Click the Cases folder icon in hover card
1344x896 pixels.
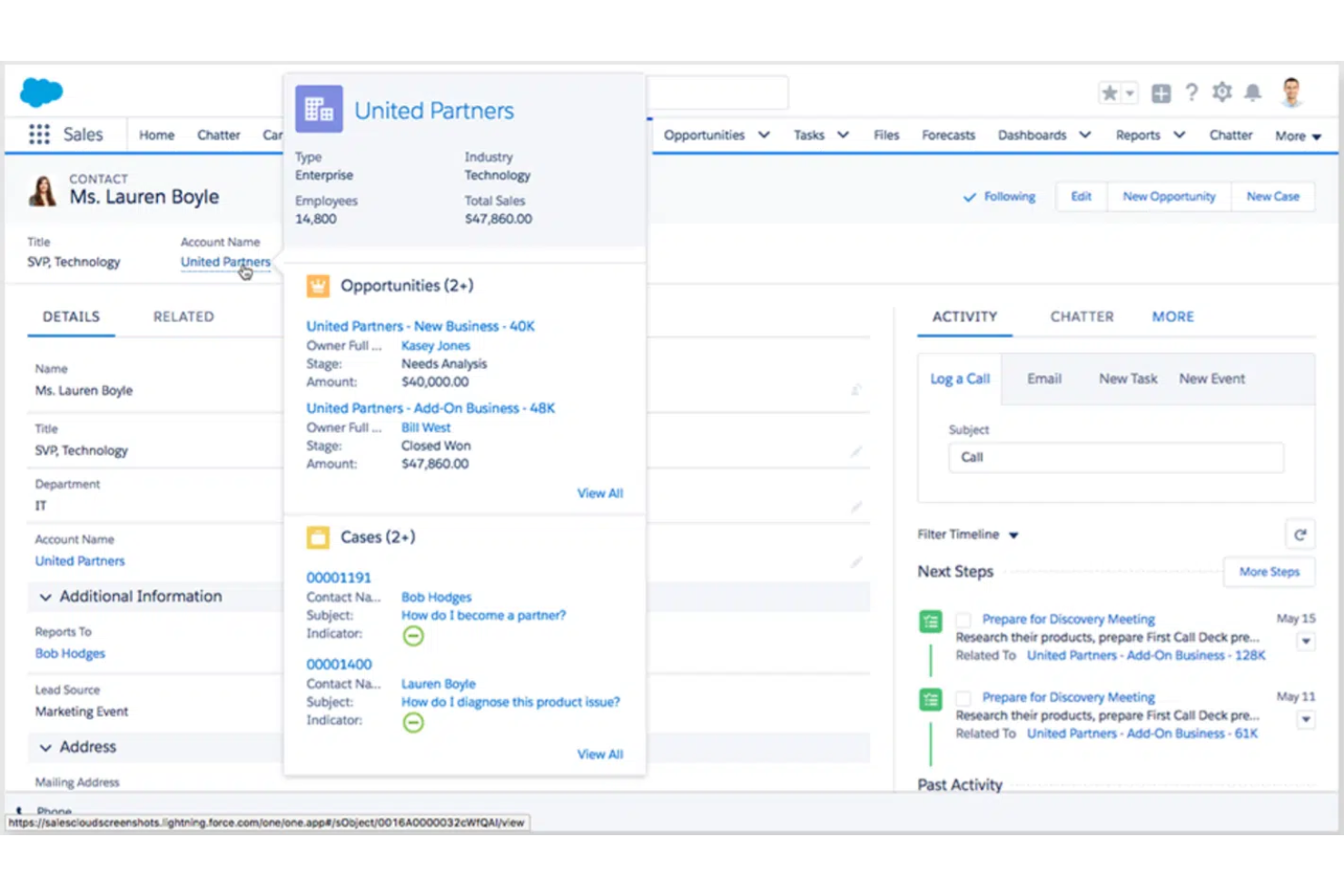pos(319,537)
